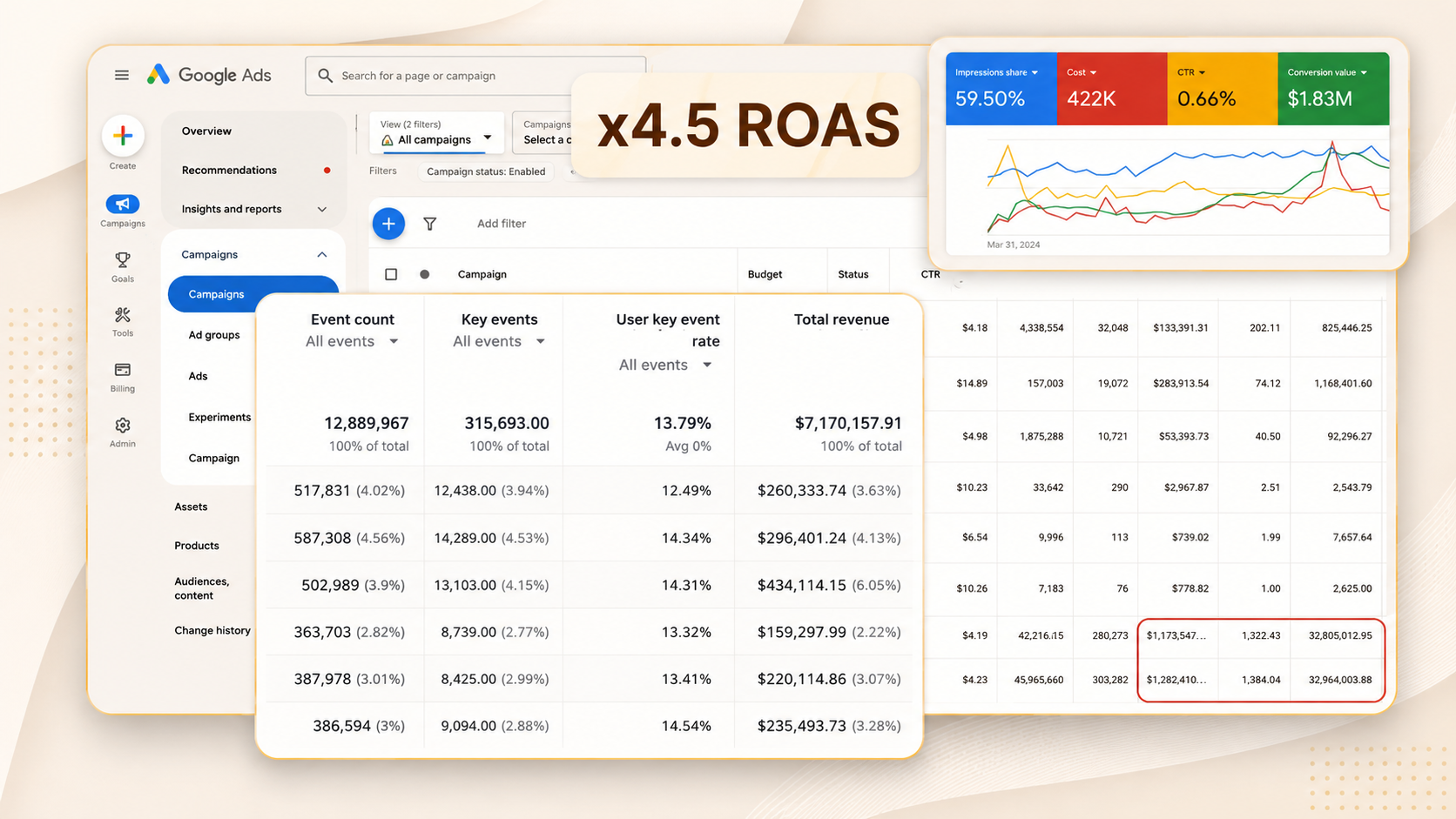Open the All campaigns view dropdown
The height and width of the screenshot is (819, 1456).
click(437, 133)
